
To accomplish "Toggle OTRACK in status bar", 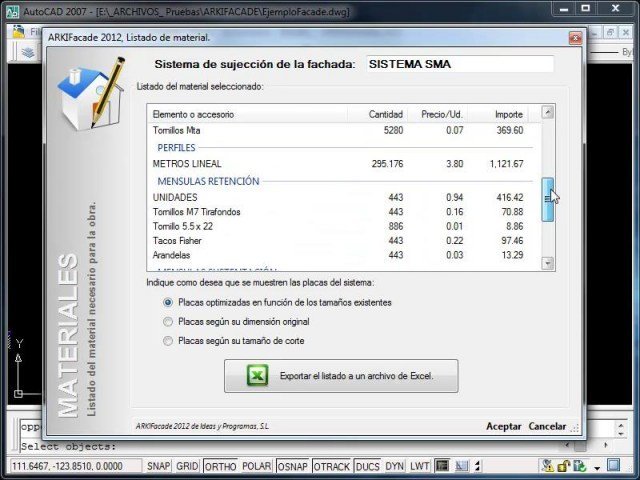I will [331, 466].
